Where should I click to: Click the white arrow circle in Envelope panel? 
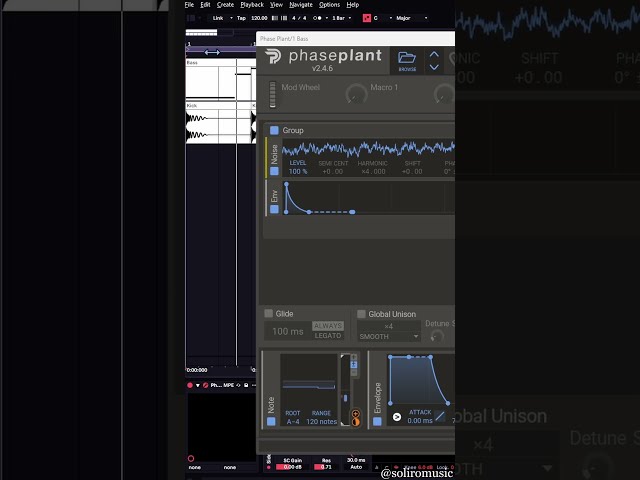pyautogui.click(x=396, y=417)
